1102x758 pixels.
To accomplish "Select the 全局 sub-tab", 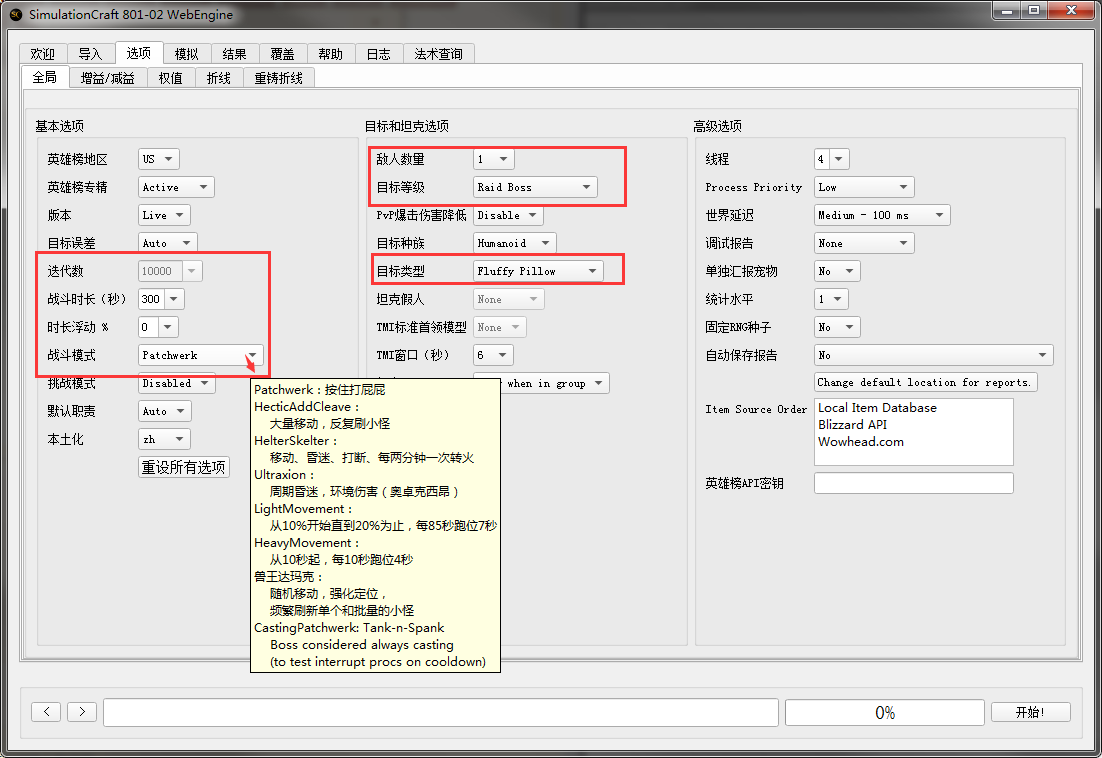I will [x=45, y=77].
